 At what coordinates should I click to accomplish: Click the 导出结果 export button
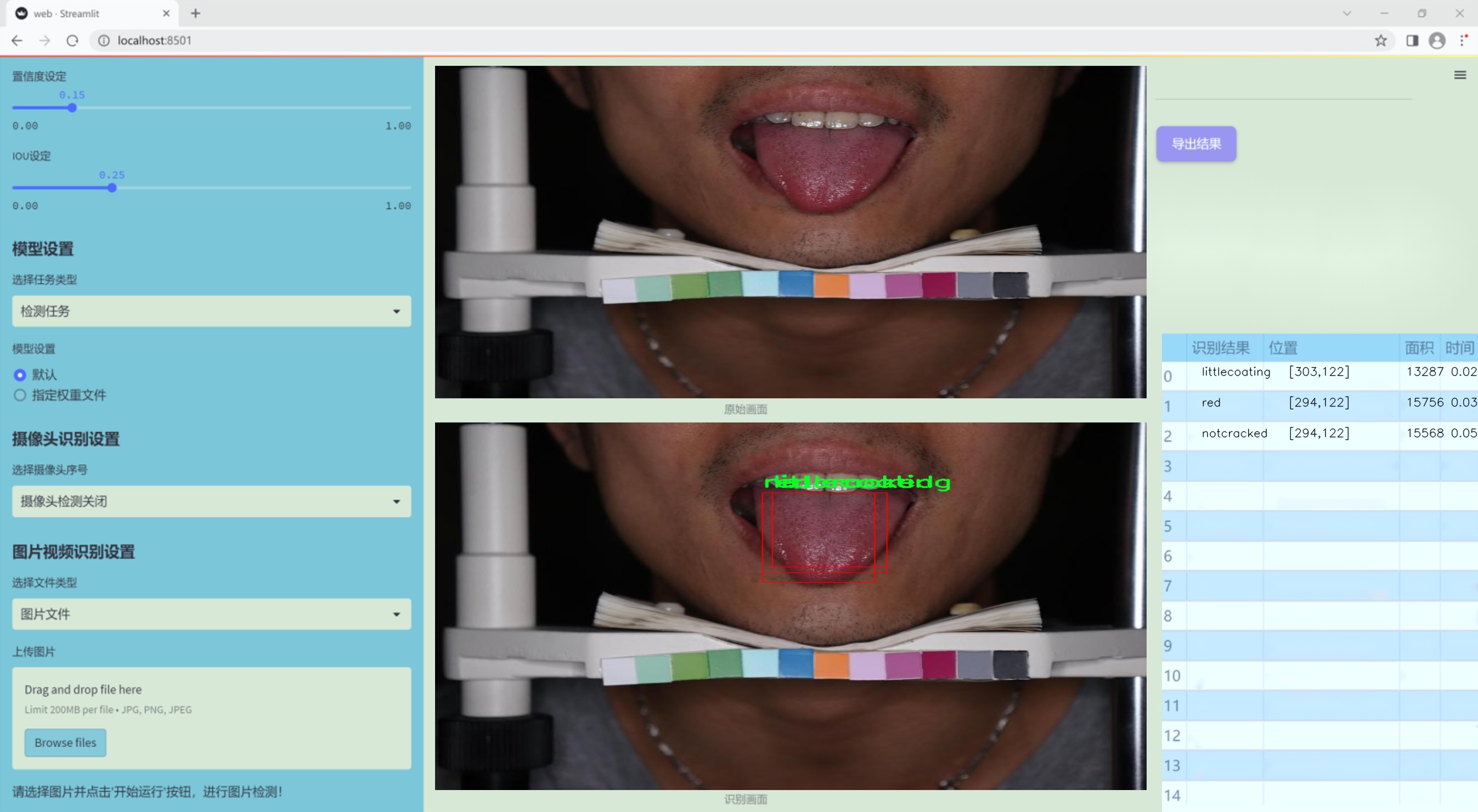coord(1197,143)
